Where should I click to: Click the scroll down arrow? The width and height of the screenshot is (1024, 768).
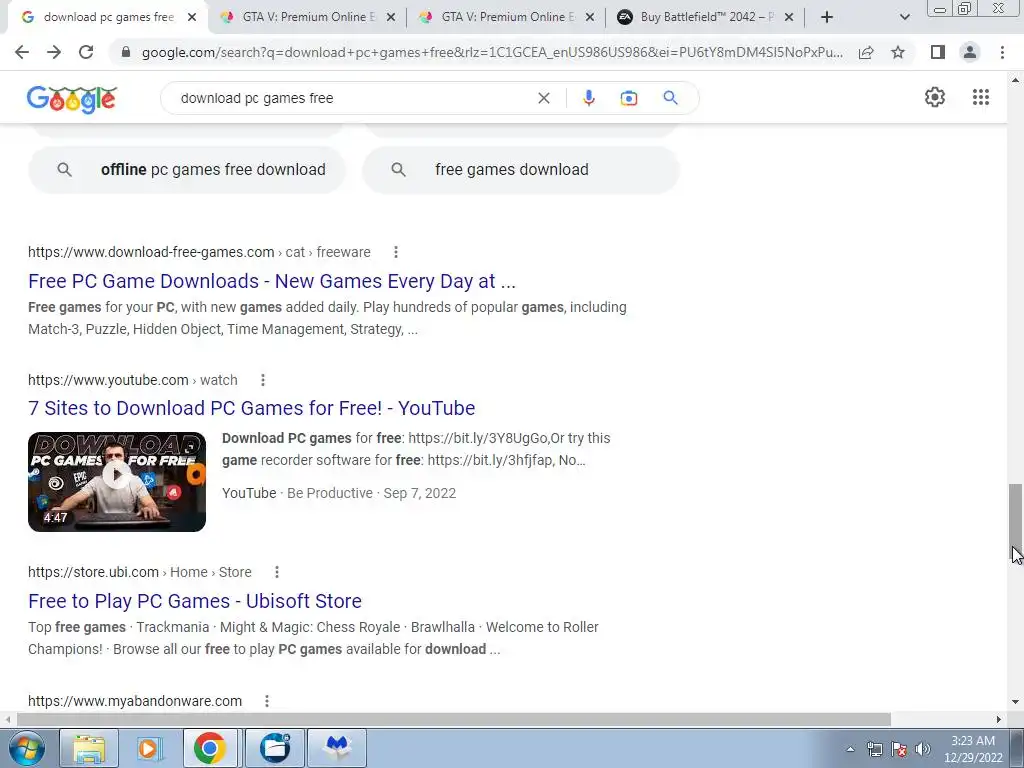1015,702
